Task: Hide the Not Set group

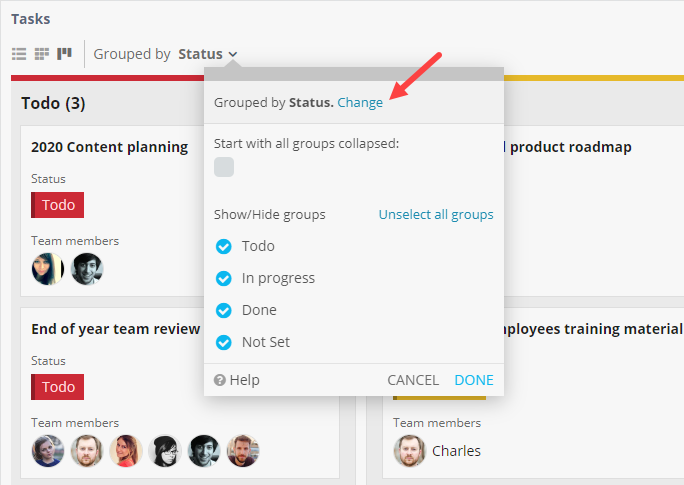Action: pyautogui.click(x=224, y=342)
